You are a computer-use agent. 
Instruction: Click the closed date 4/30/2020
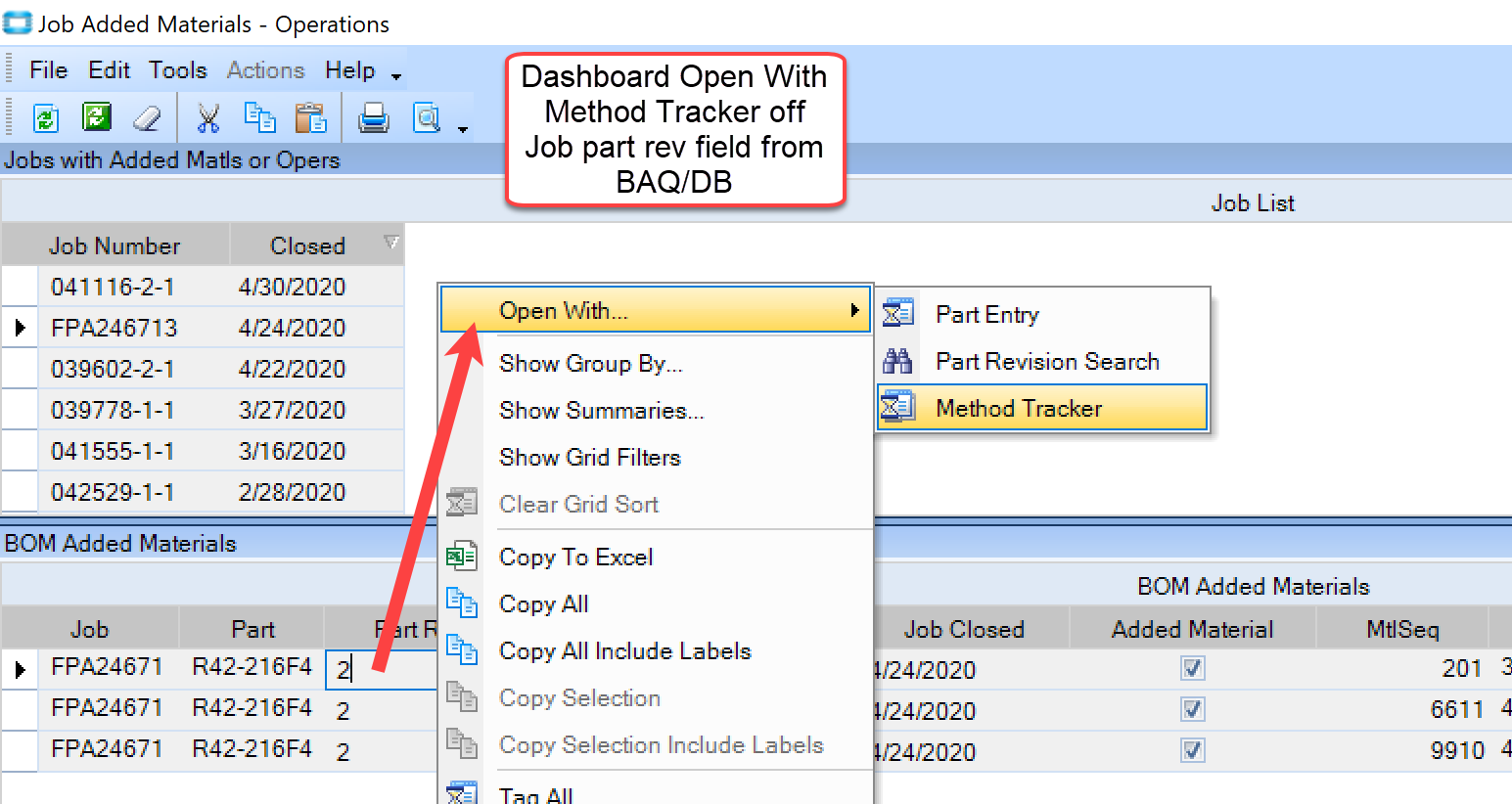pos(292,287)
